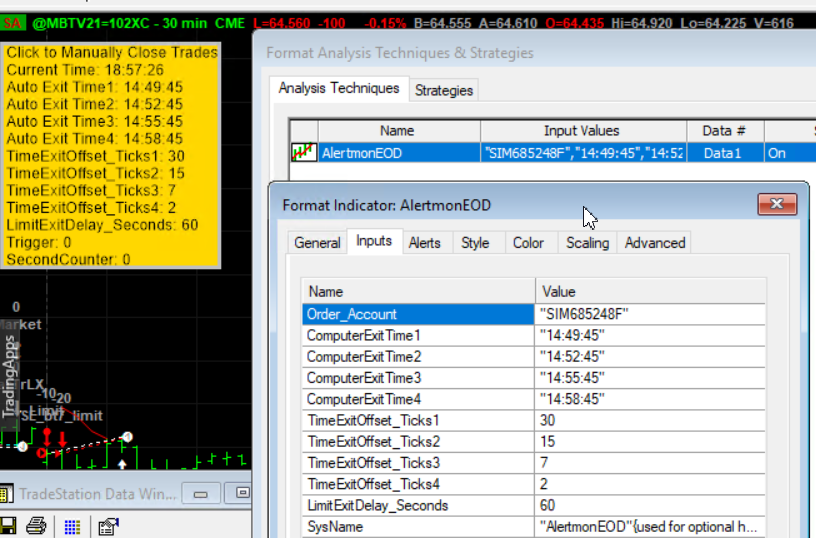Switch to the Strategies tab
The height and width of the screenshot is (538, 816).
(x=443, y=90)
